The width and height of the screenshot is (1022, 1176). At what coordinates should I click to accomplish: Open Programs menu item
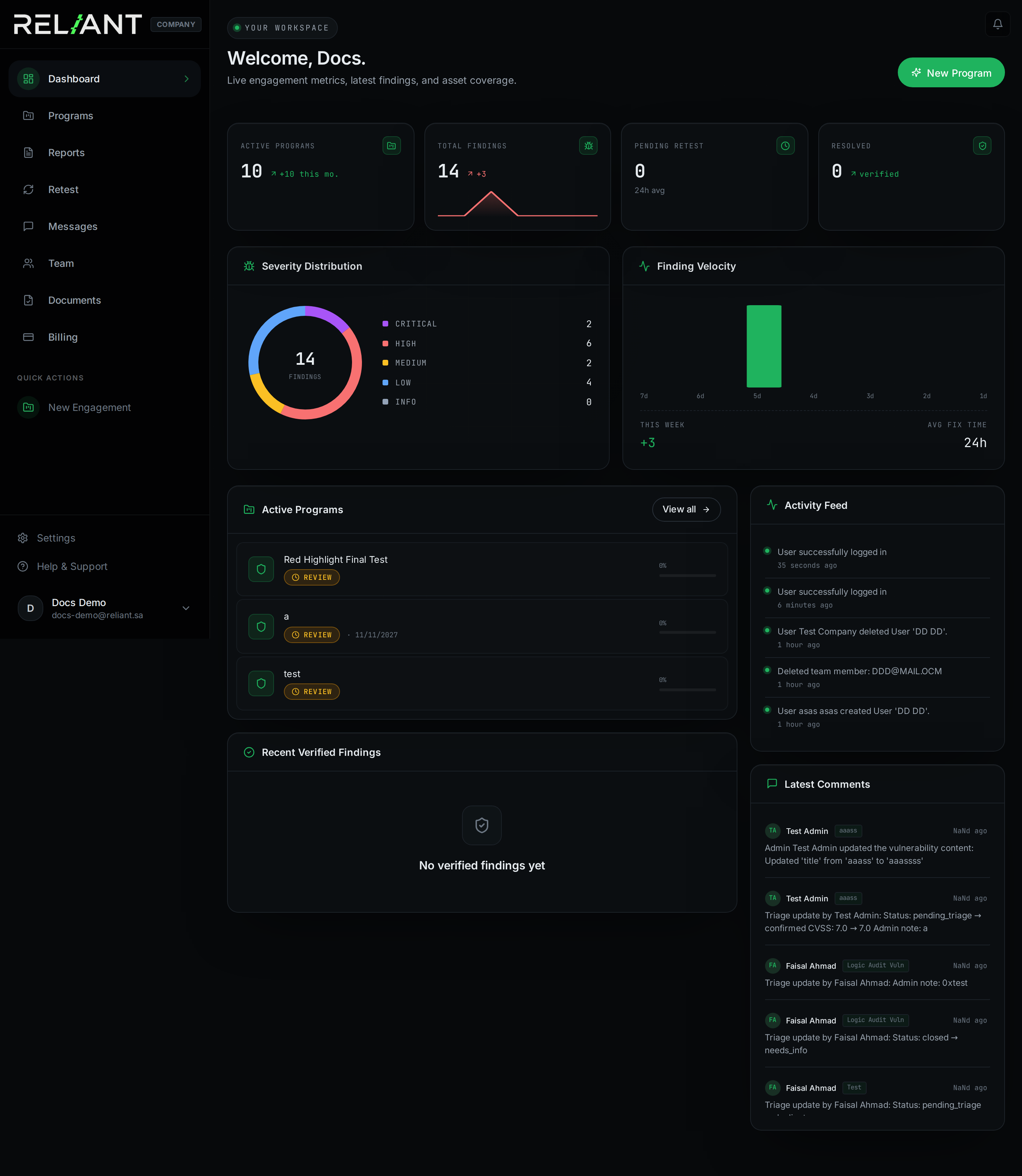pyautogui.click(x=105, y=116)
